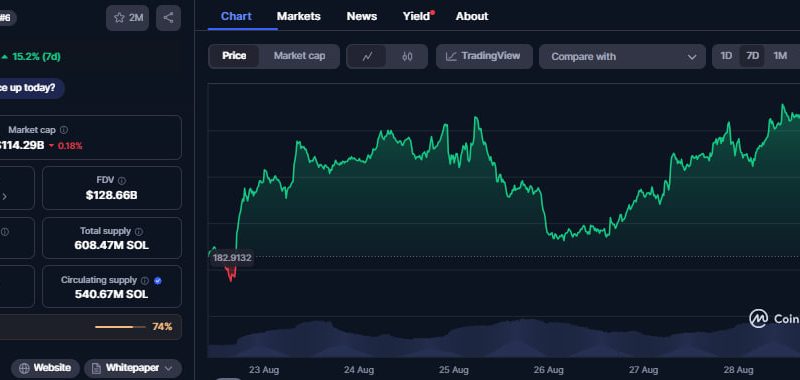Click the Circulating supply info icon
800x380 pixels.
(145, 281)
